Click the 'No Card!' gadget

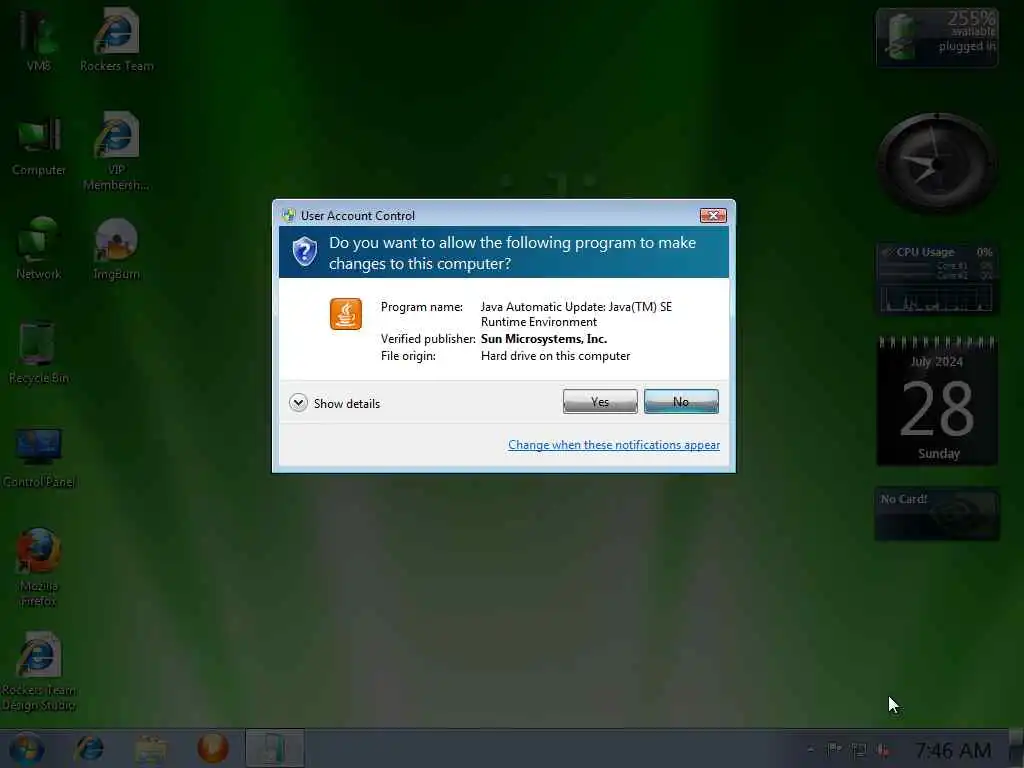[x=936, y=514]
